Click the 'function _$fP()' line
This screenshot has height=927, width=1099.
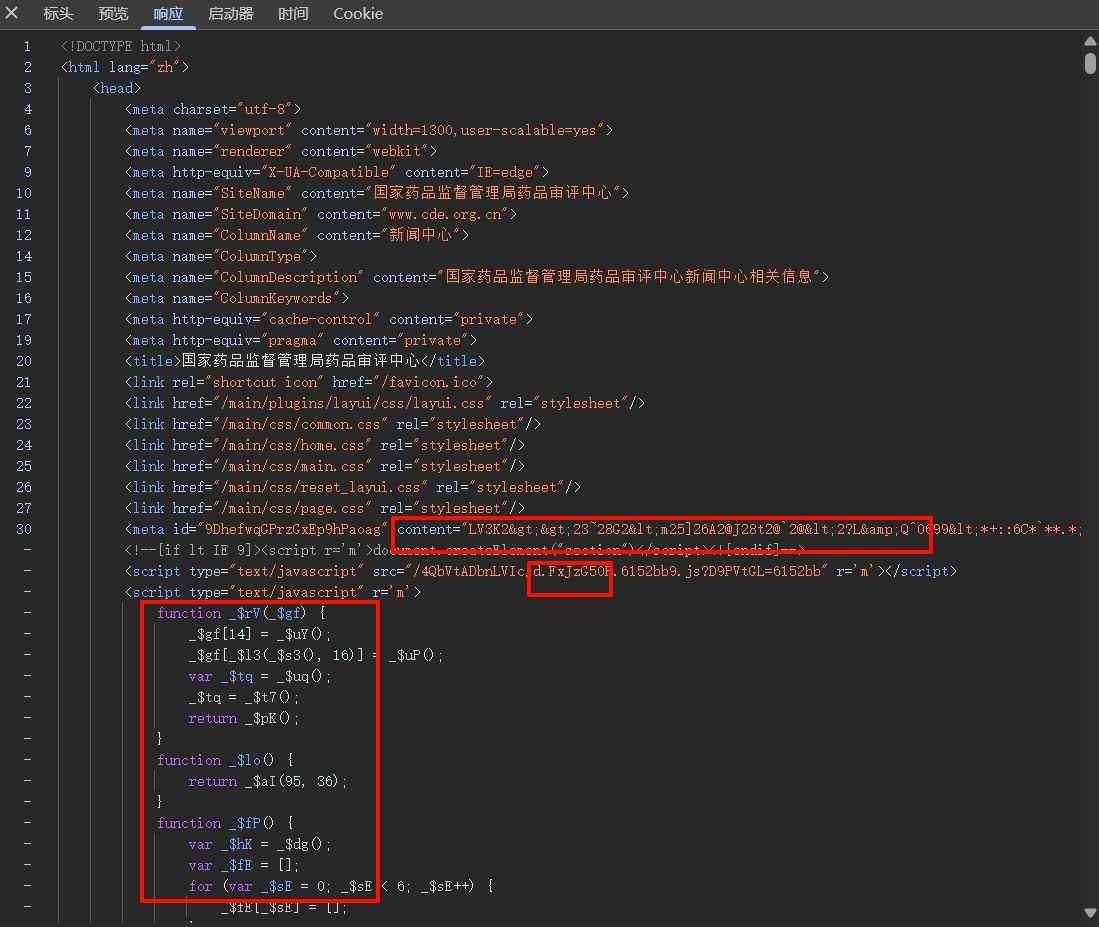click(x=226, y=824)
